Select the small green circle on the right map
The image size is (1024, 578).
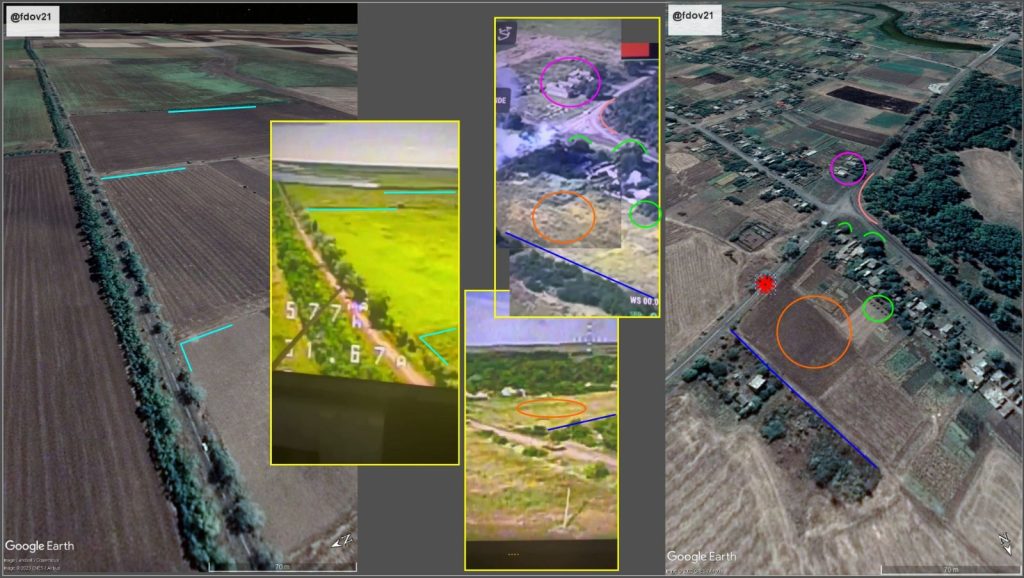pyautogui.click(x=878, y=309)
